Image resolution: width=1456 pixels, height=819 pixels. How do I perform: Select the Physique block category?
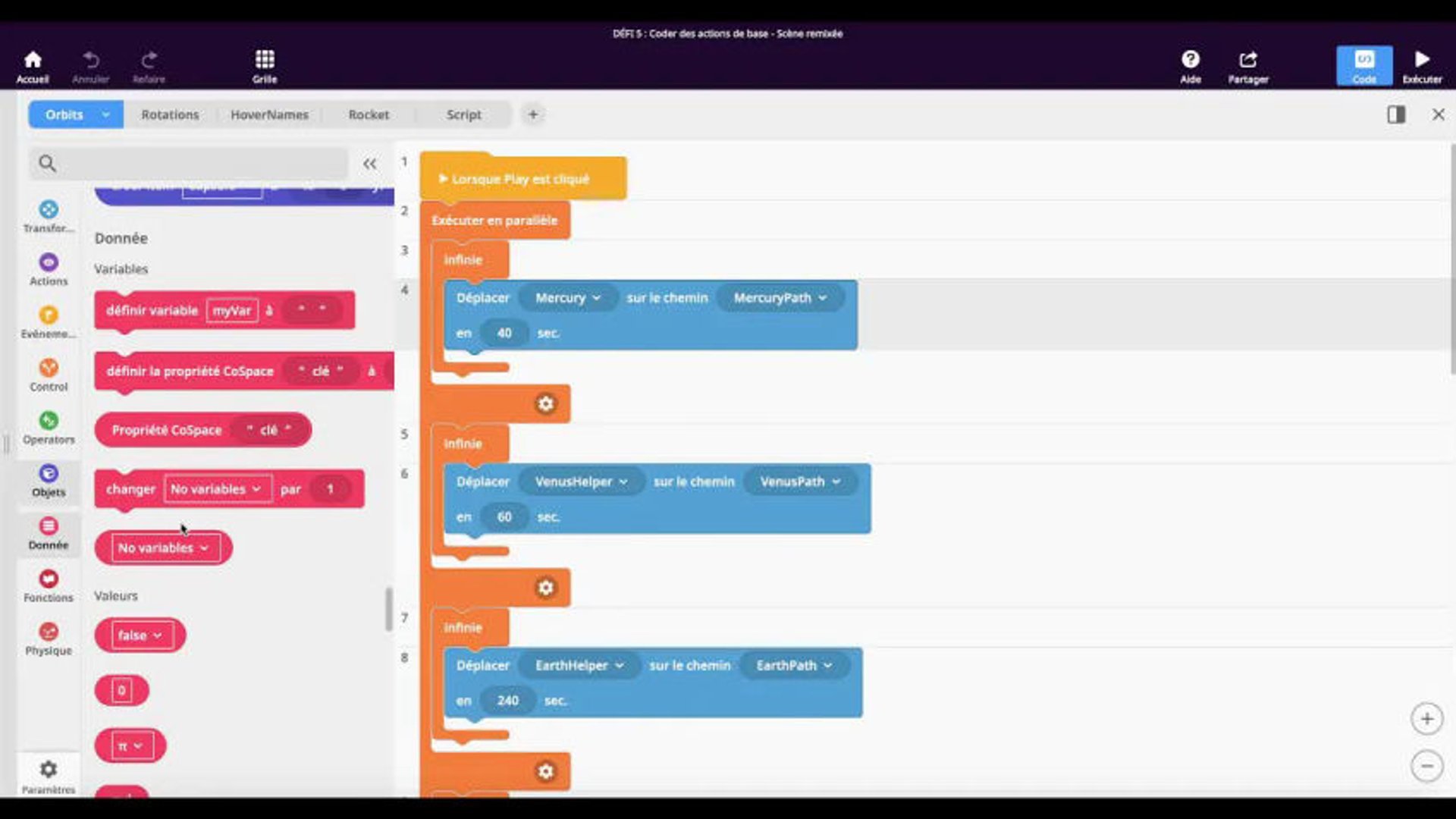[49, 639]
